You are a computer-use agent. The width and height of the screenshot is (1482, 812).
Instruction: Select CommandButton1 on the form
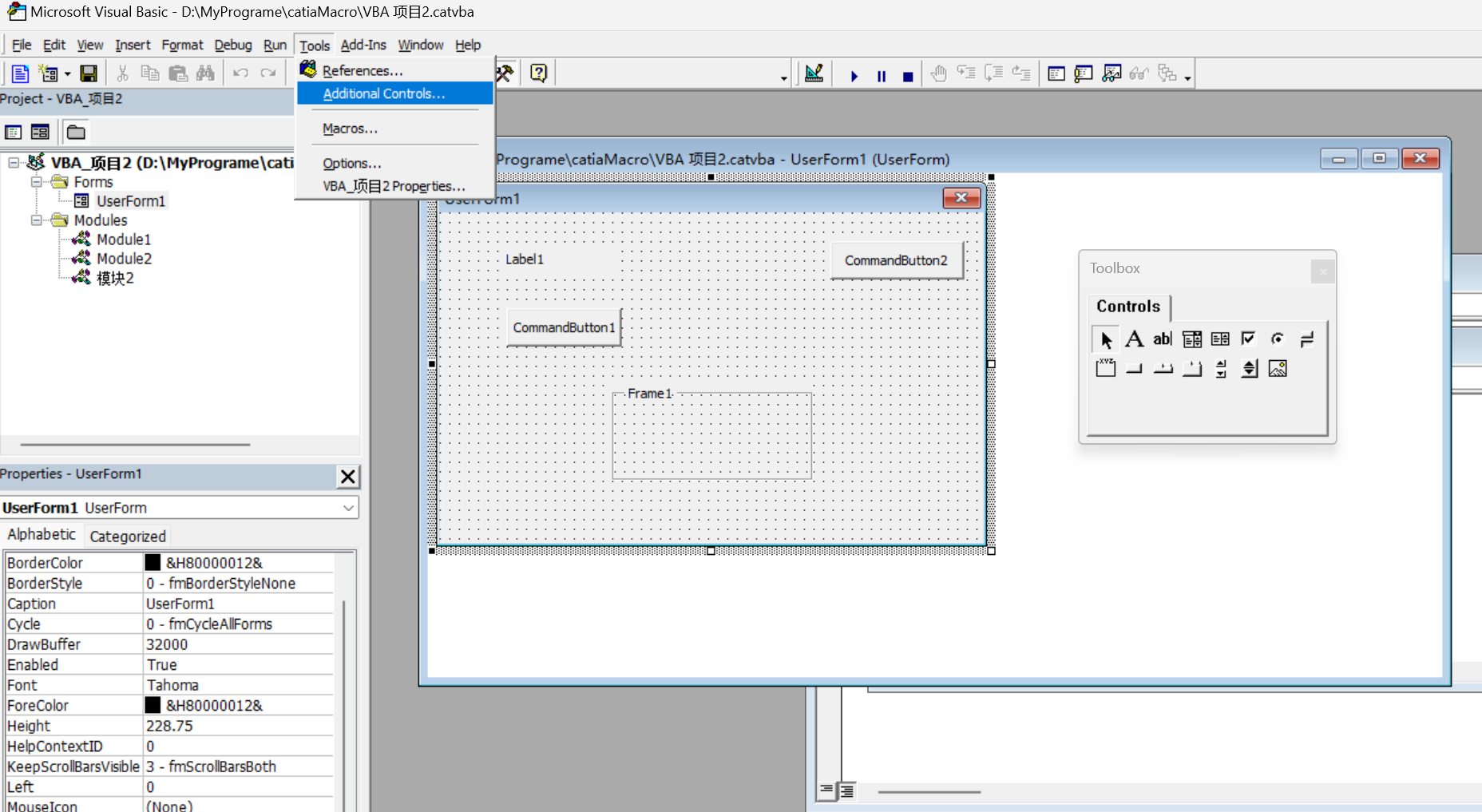tap(564, 327)
